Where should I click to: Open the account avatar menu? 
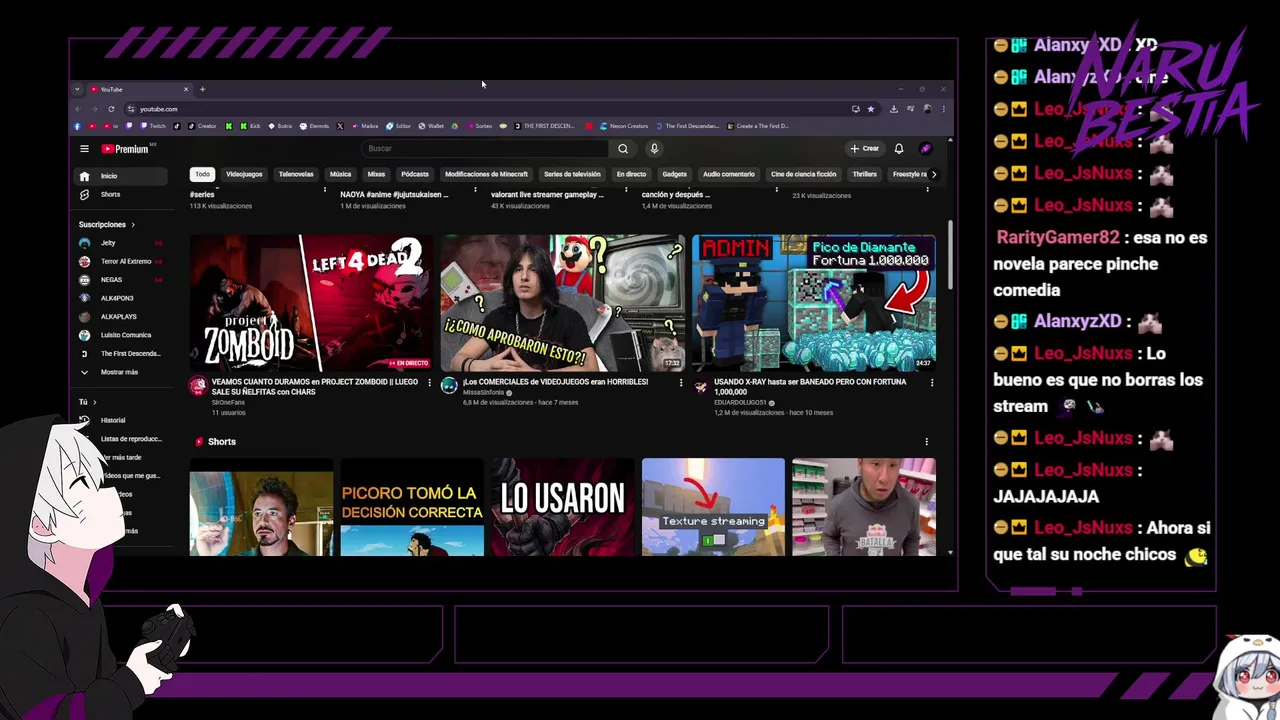(x=926, y=149)
